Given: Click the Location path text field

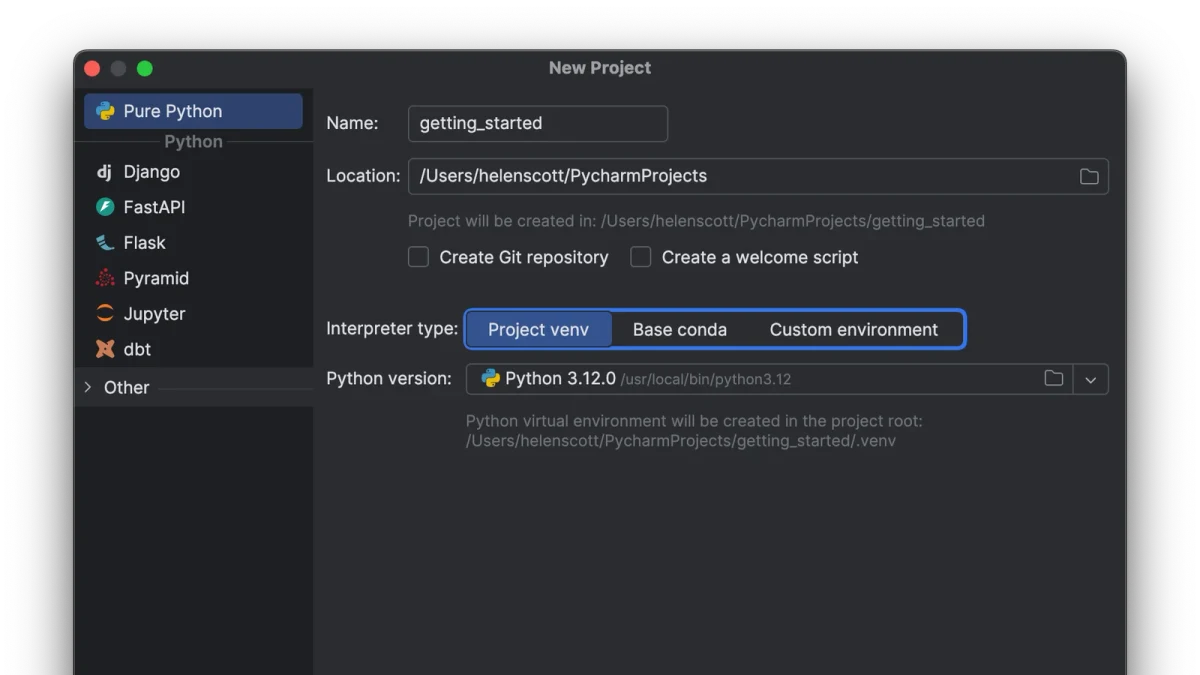Looking at the screenshot, I should click(758, 176).
